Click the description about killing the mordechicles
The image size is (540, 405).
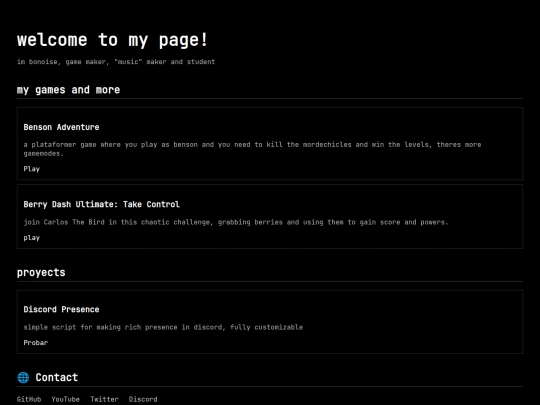point(252,149)
